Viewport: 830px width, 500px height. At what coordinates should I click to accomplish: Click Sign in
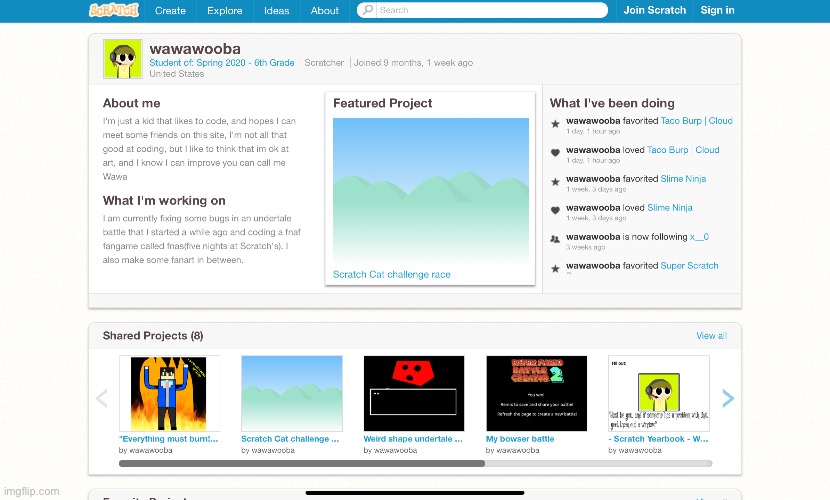click(717, 10)
